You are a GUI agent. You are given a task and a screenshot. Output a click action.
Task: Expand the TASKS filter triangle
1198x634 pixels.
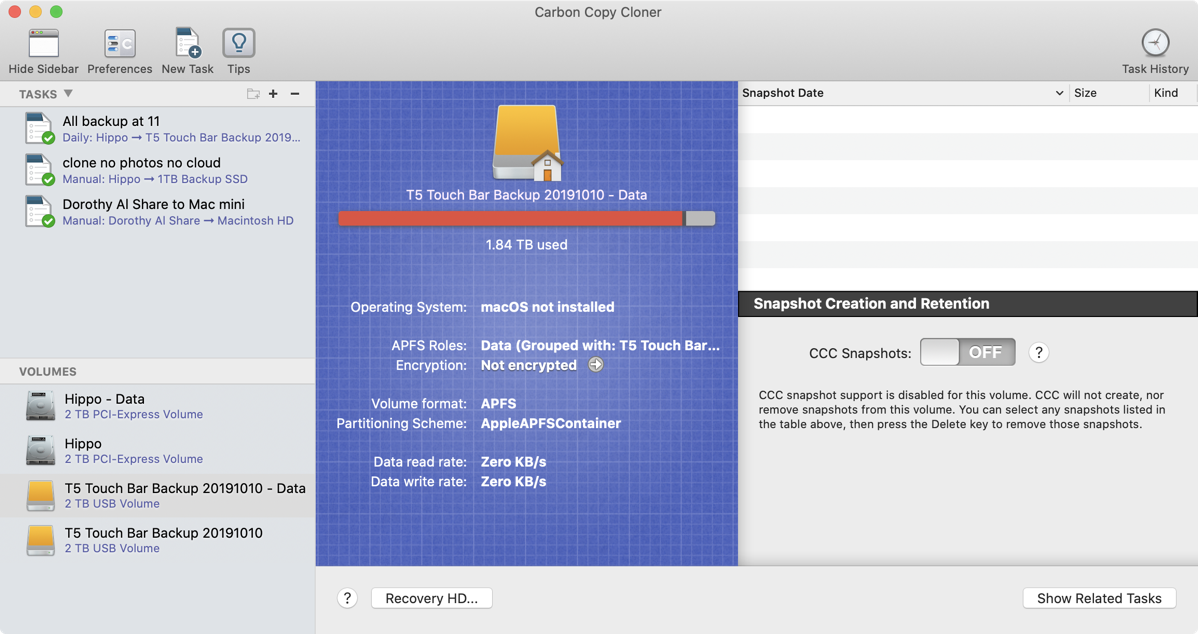click(68, 94)
